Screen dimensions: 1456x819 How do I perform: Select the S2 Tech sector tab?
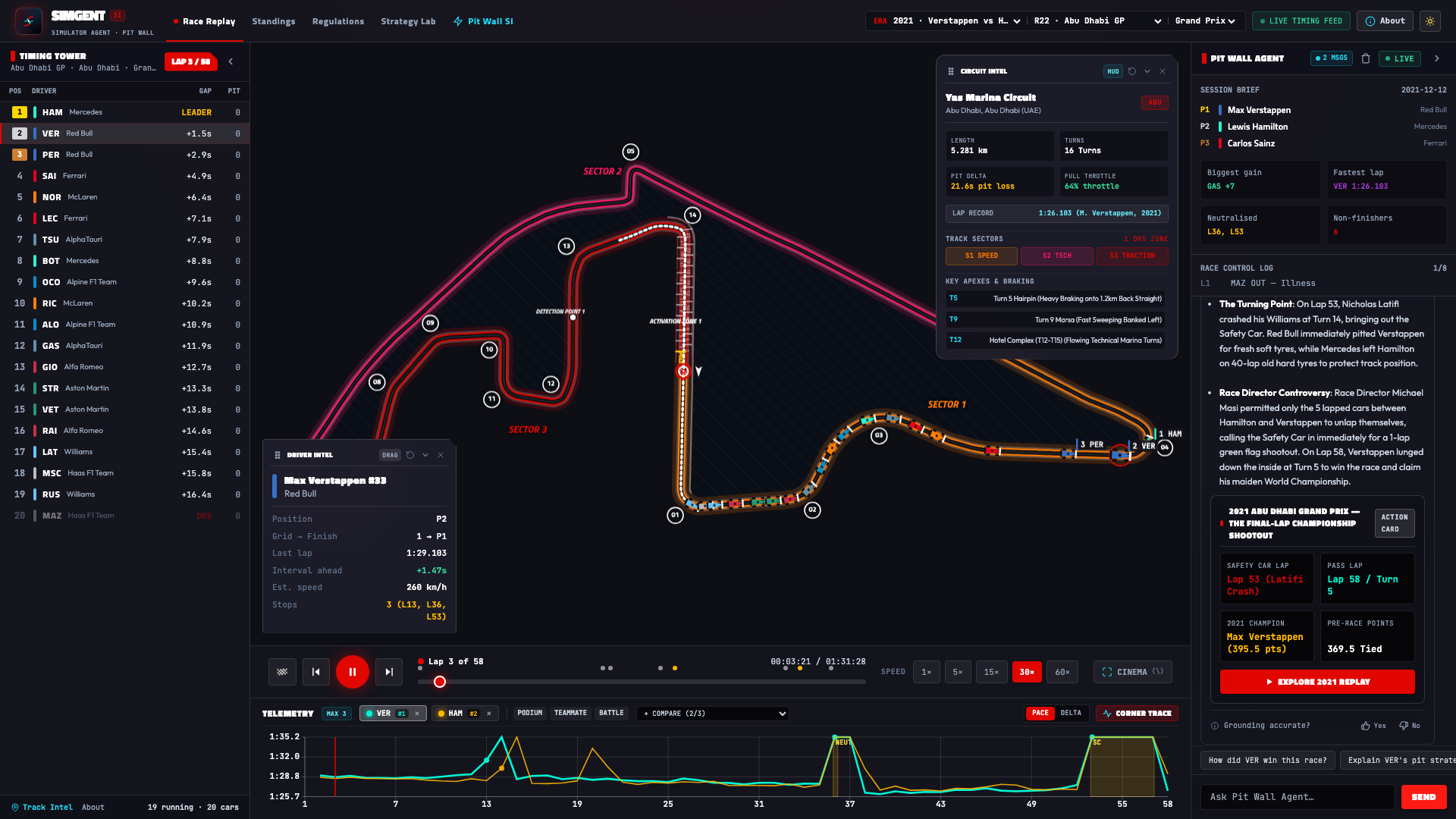point(1057,256)
